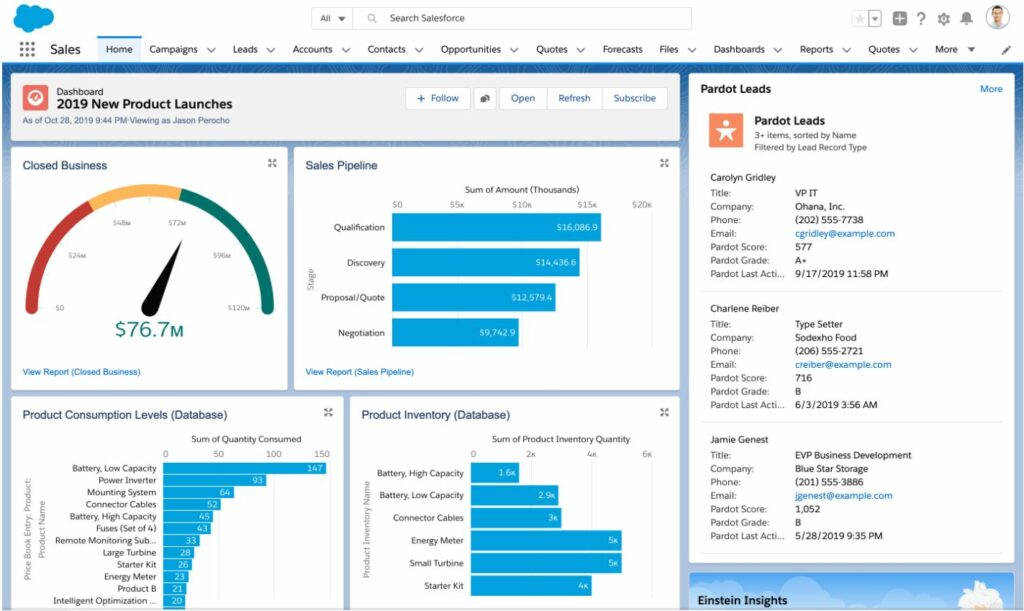This screenshot has height=611, width=1024.
Task: Click the dashboard feed icon beside Follow
Action: (x=485, y=98)
